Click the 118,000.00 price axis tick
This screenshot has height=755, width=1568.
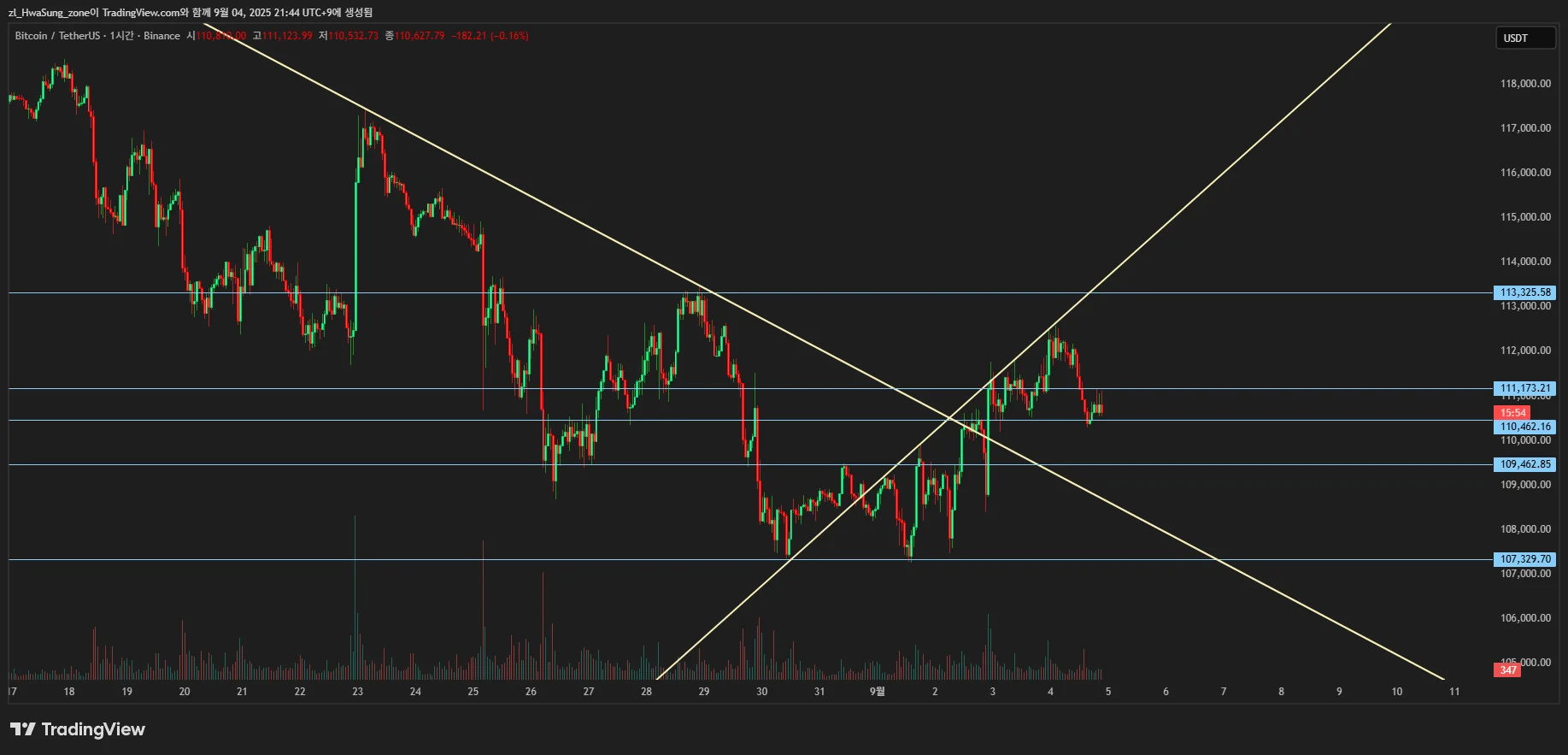pyautogui.click(x=1525, y=84)
